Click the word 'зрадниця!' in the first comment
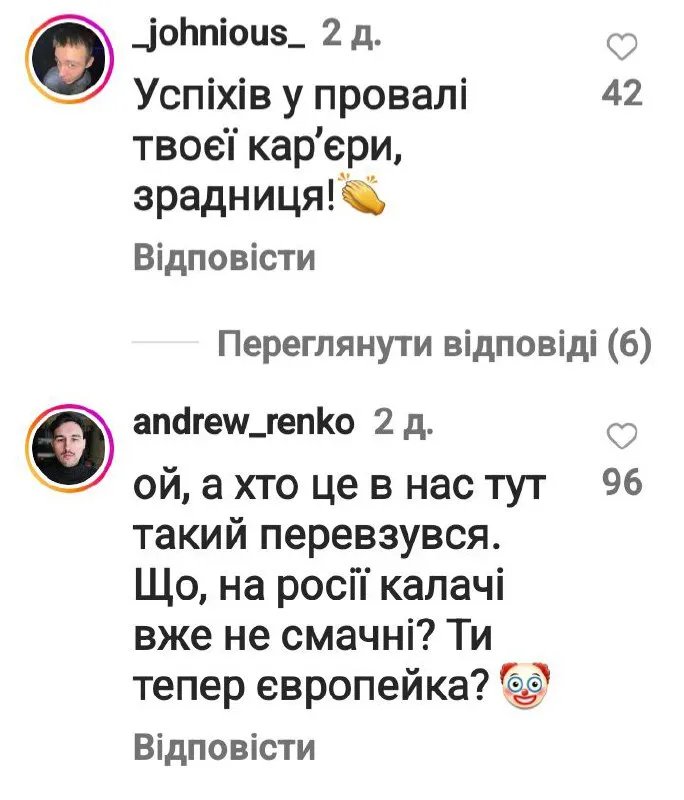The width and height of the screenshot is (684, 800). 235,197
